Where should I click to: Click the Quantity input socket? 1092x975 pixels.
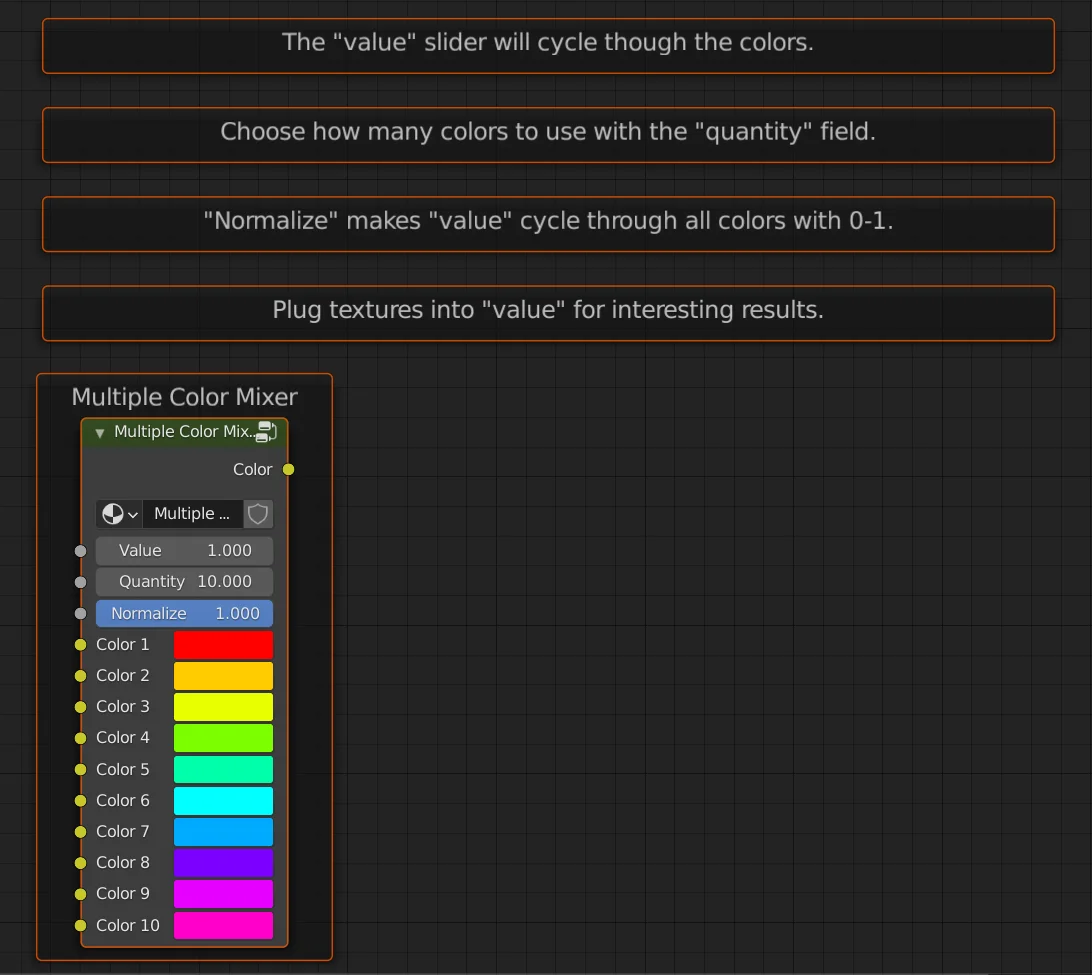coord(79,582)
